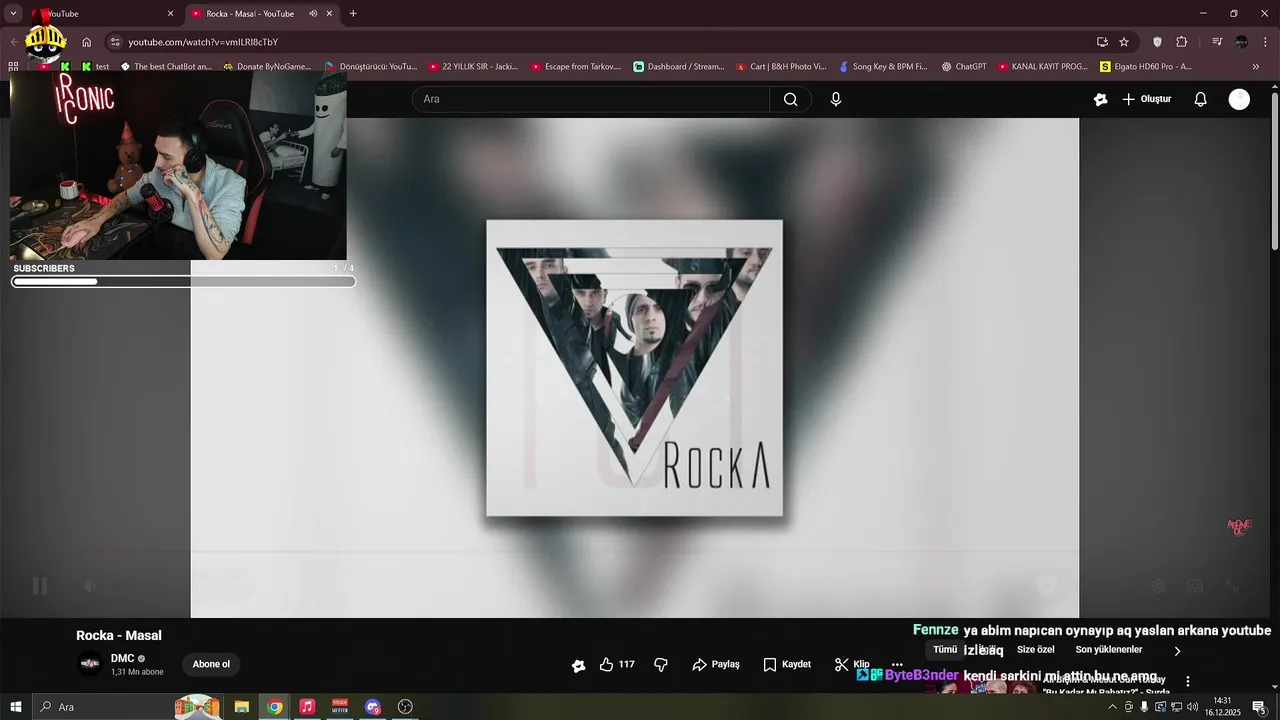Start voice search with the microphone icon
This screenshot has width=1280, height=720.
(x=836, y=99)
